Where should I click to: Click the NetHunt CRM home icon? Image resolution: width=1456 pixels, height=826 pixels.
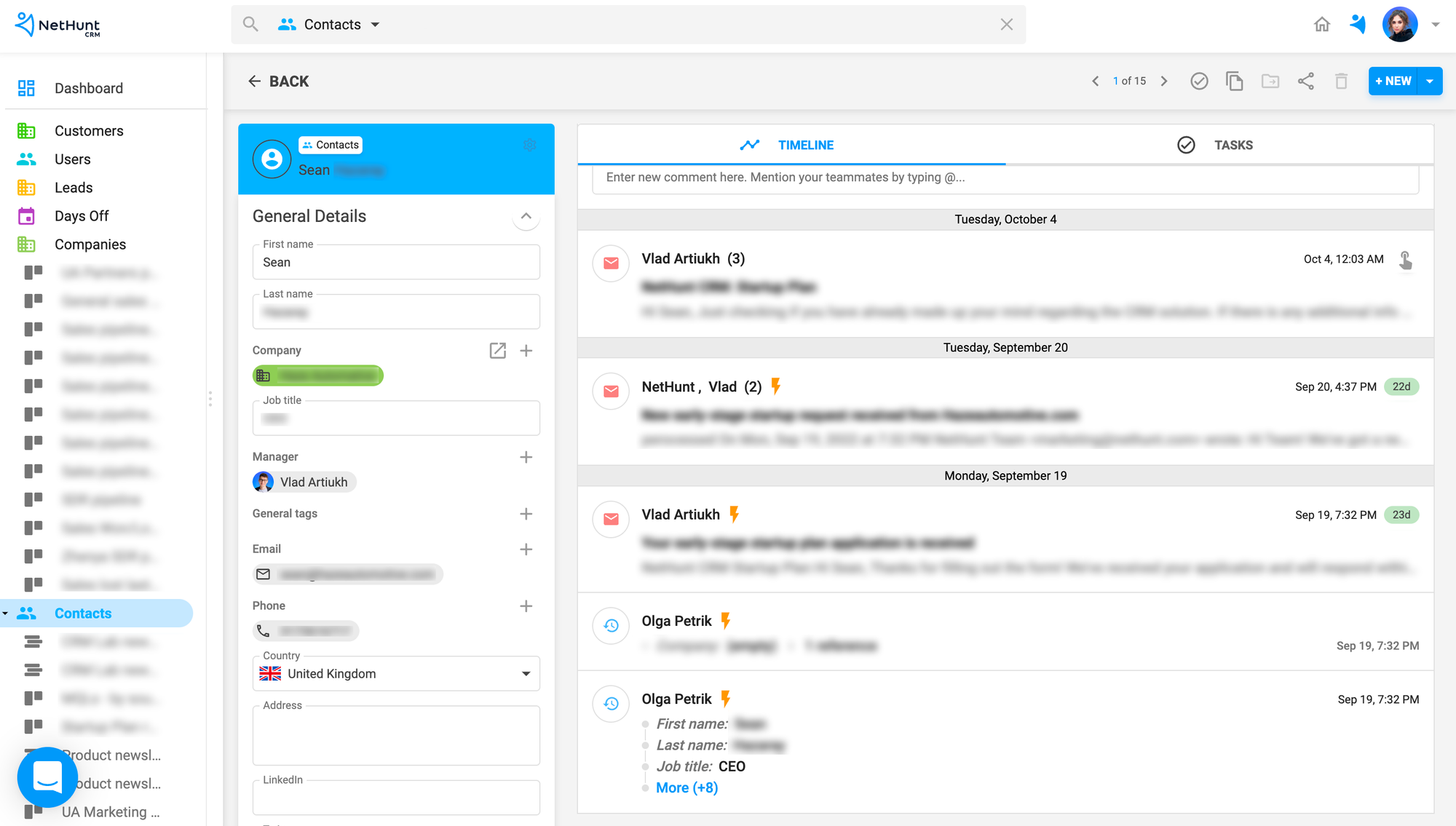[x=1321, y=25]
